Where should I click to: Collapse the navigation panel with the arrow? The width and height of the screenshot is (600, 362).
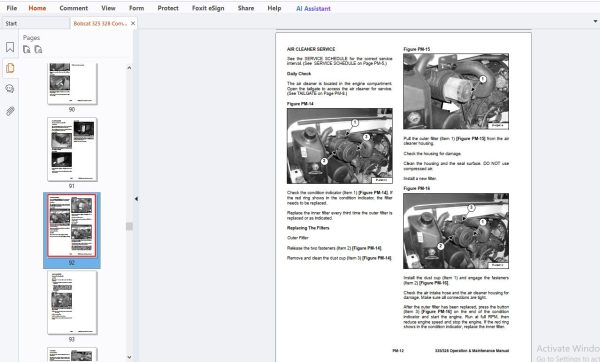[136, 199]
